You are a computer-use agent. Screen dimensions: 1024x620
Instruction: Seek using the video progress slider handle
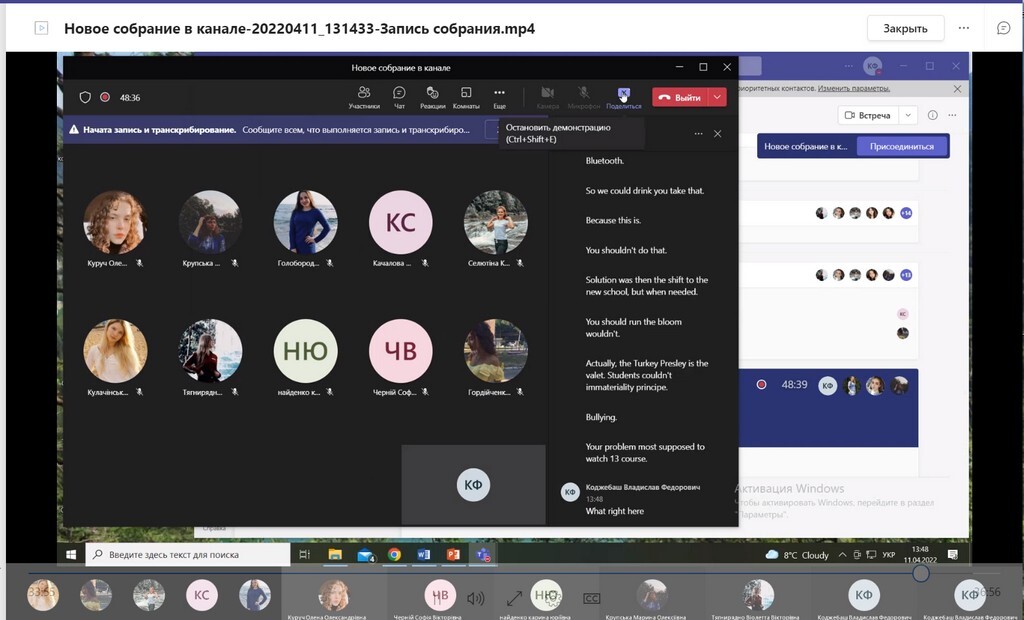coord(921,574)
